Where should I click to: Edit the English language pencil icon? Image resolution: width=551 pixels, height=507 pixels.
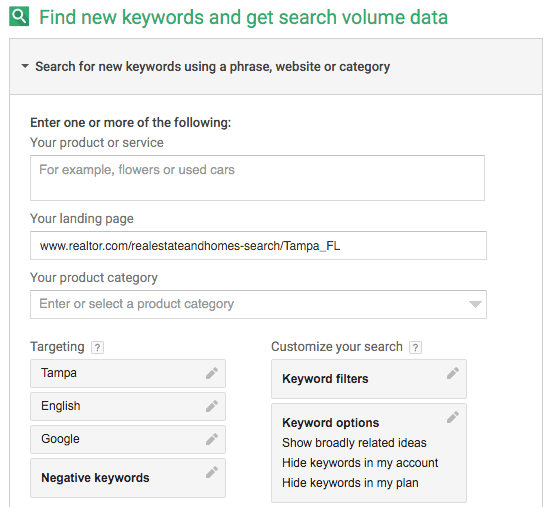pos(212,406)
